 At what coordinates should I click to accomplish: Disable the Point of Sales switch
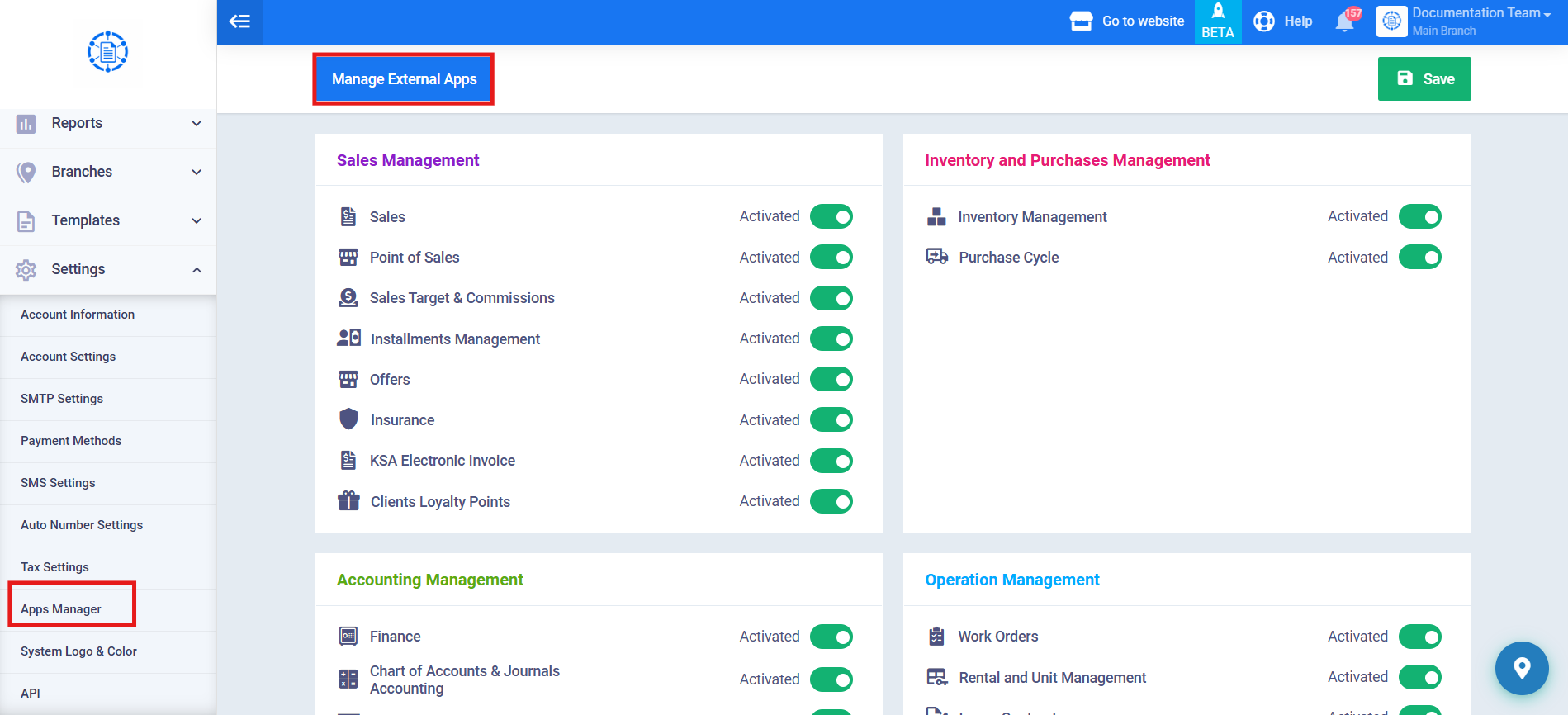tap(831, 258)
